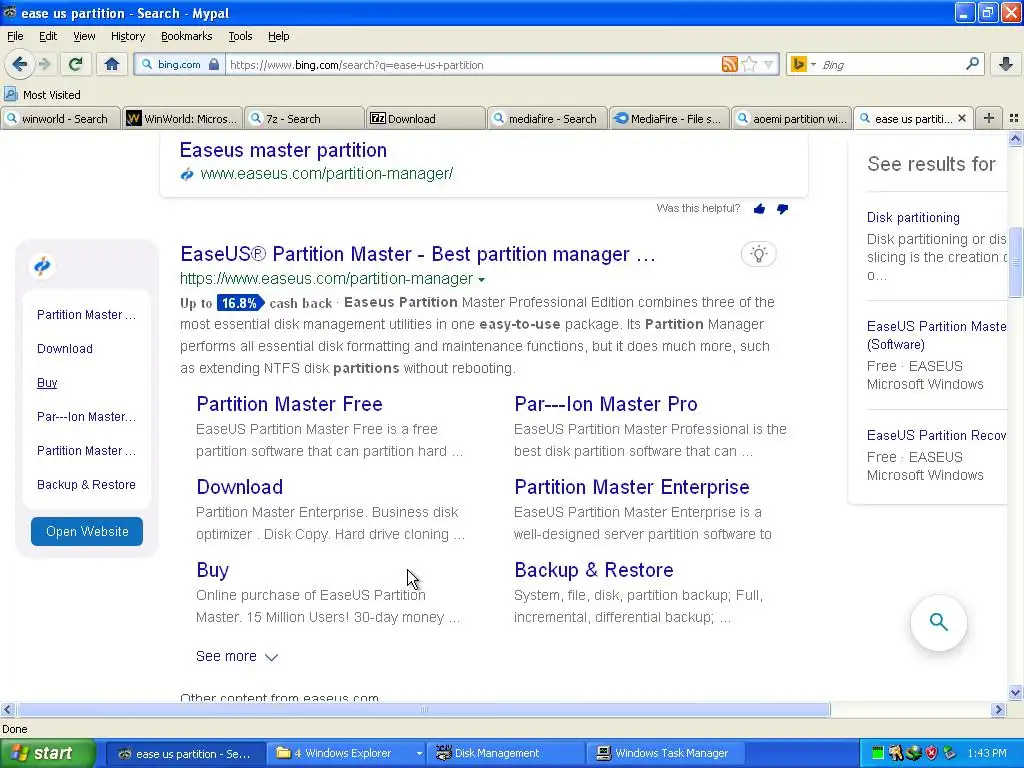
Task: Open the bookmark star dropdown arrow
Action: coord(769,65)
